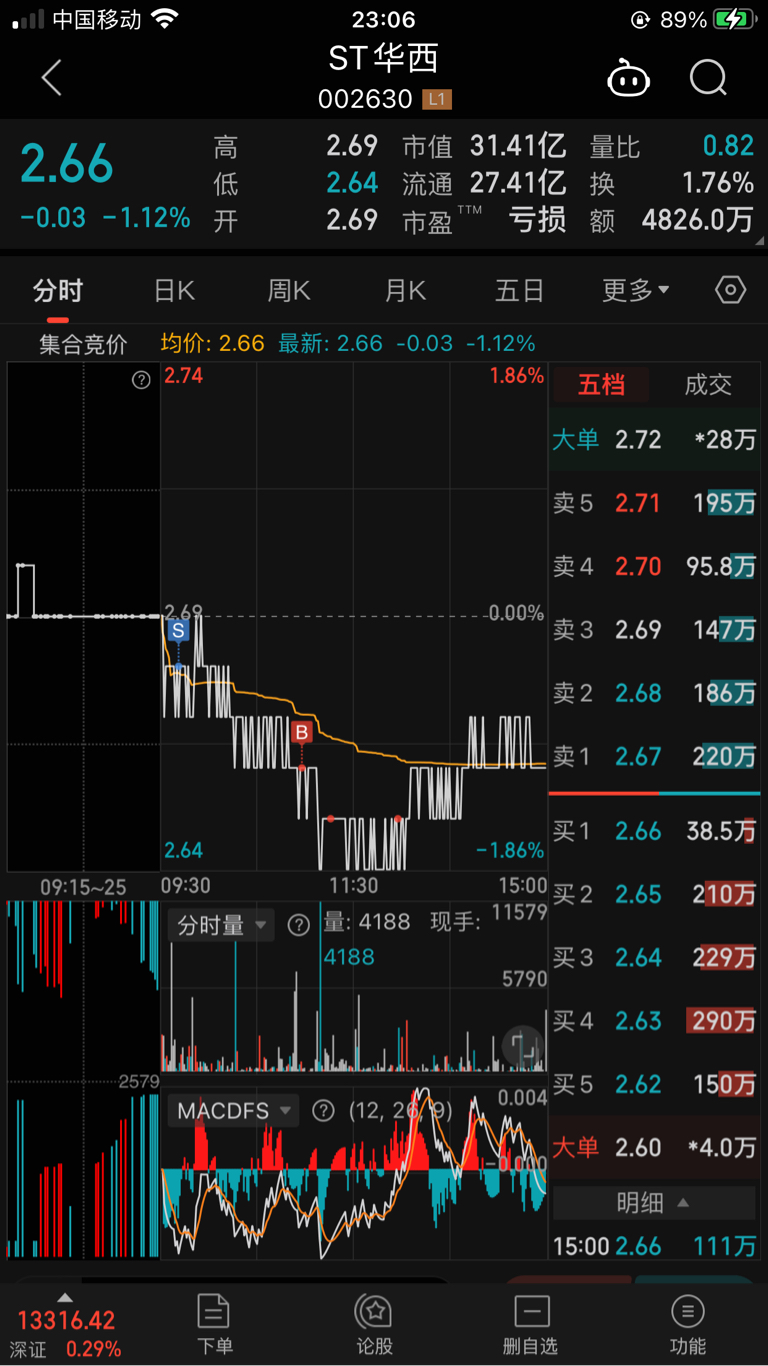
Task: Tap 卖2 row at 2.68
Action: (x=654, y=693)
